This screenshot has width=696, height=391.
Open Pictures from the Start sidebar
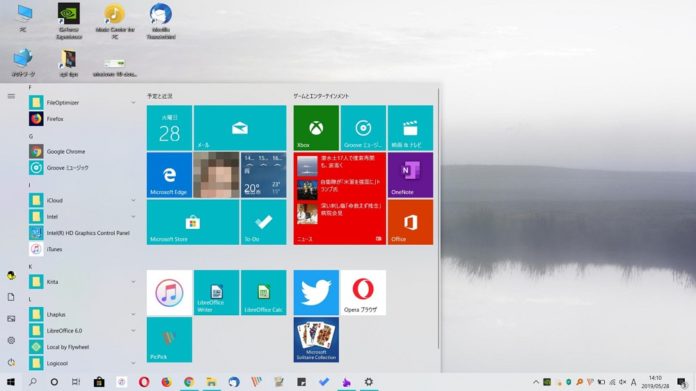[11, 319]
